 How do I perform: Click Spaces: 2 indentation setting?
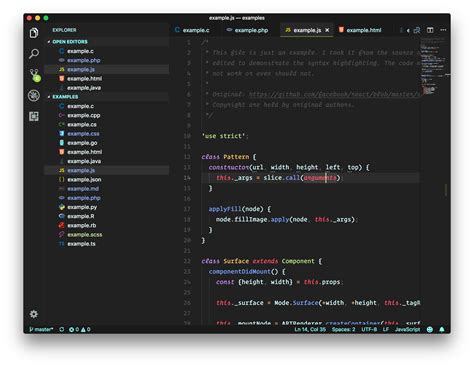click(x=343, y=329)
